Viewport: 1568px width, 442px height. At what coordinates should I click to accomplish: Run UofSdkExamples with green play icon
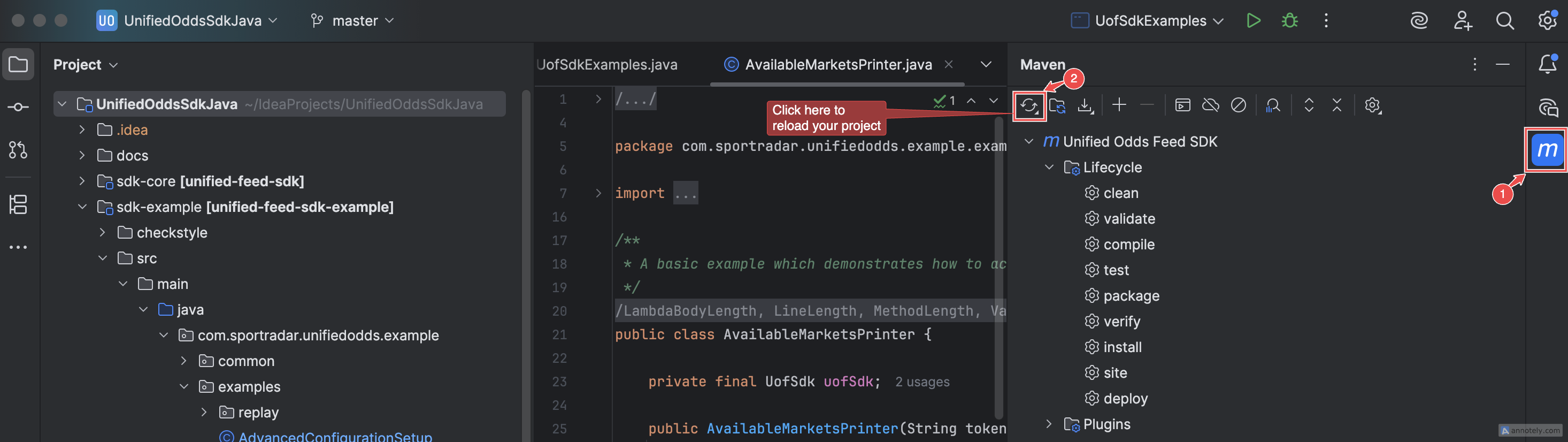pos(1252,21)
